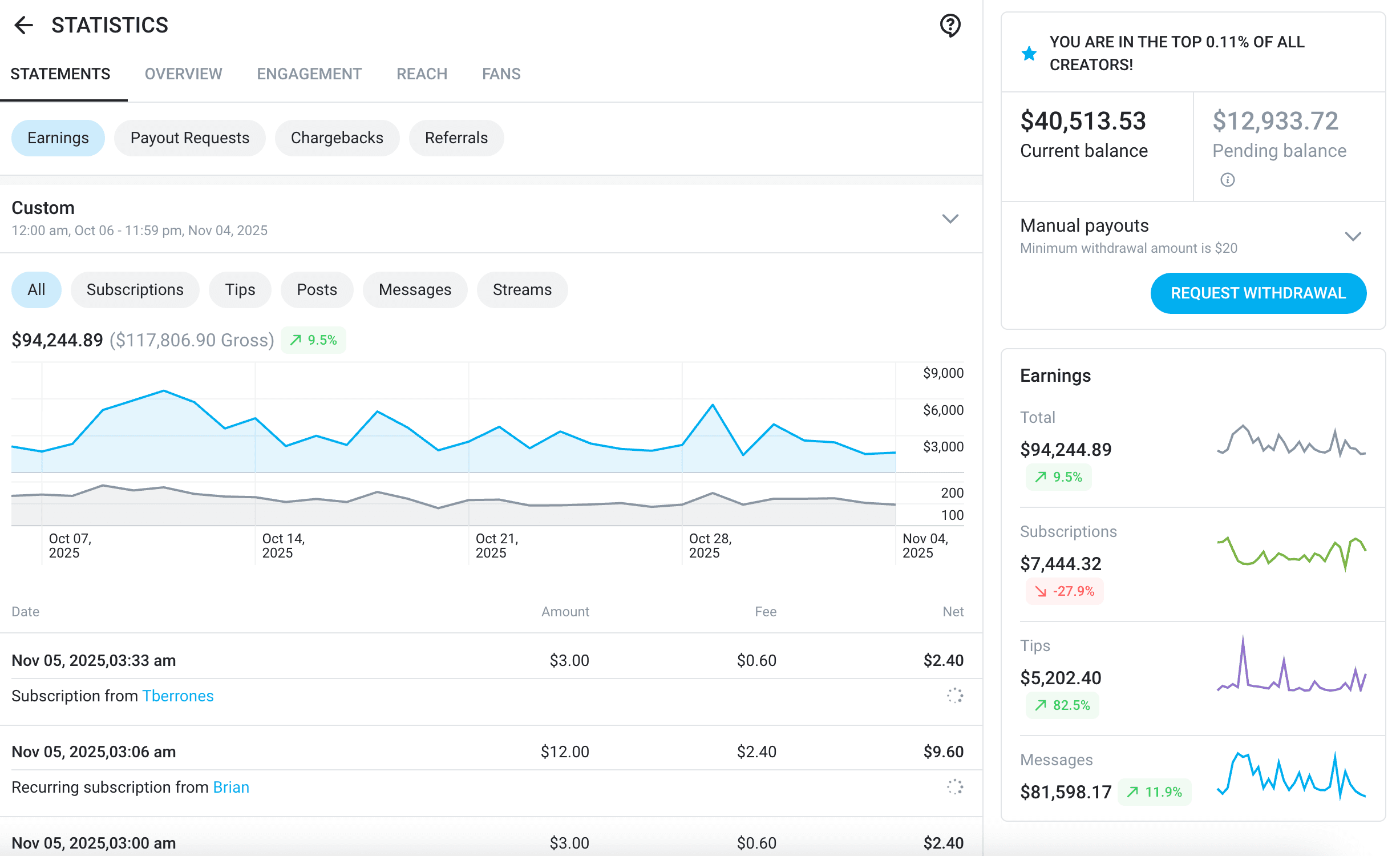The width and height of the screenshot is (1400, 856).
Task: Select the Subscriptions filter chip
Action: point(135,290)
